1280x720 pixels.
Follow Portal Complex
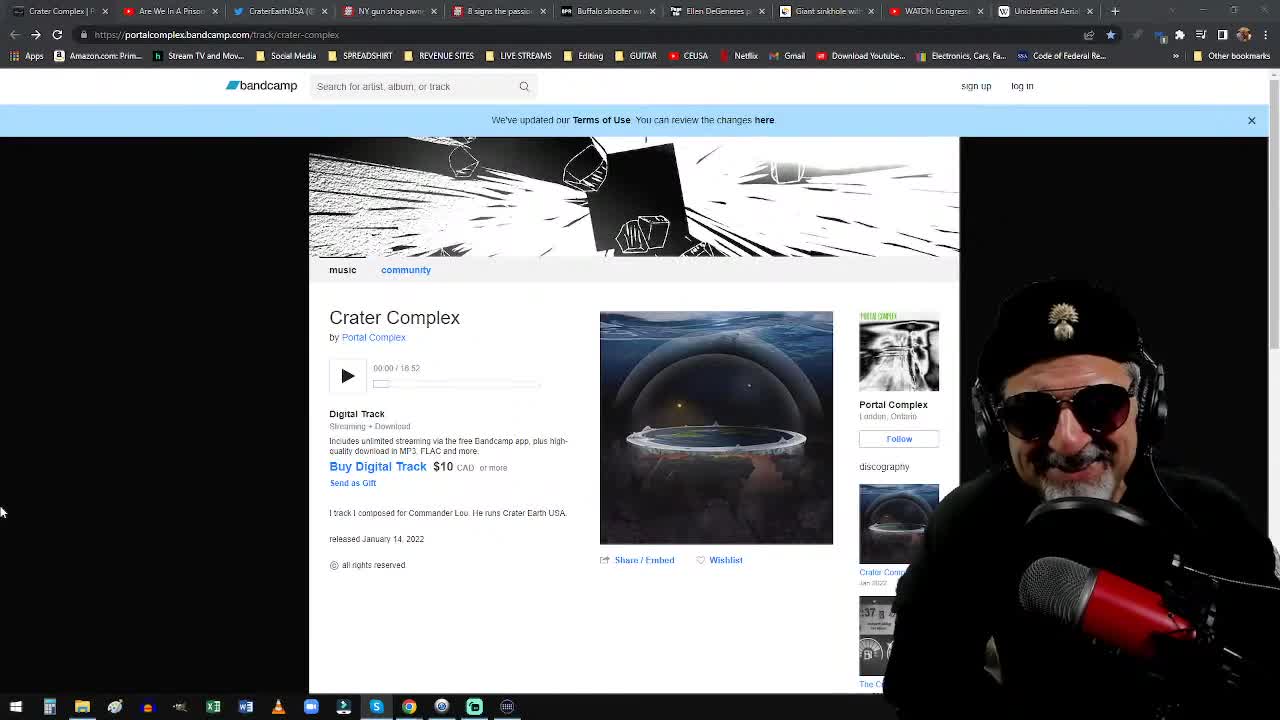coord(899,439)
